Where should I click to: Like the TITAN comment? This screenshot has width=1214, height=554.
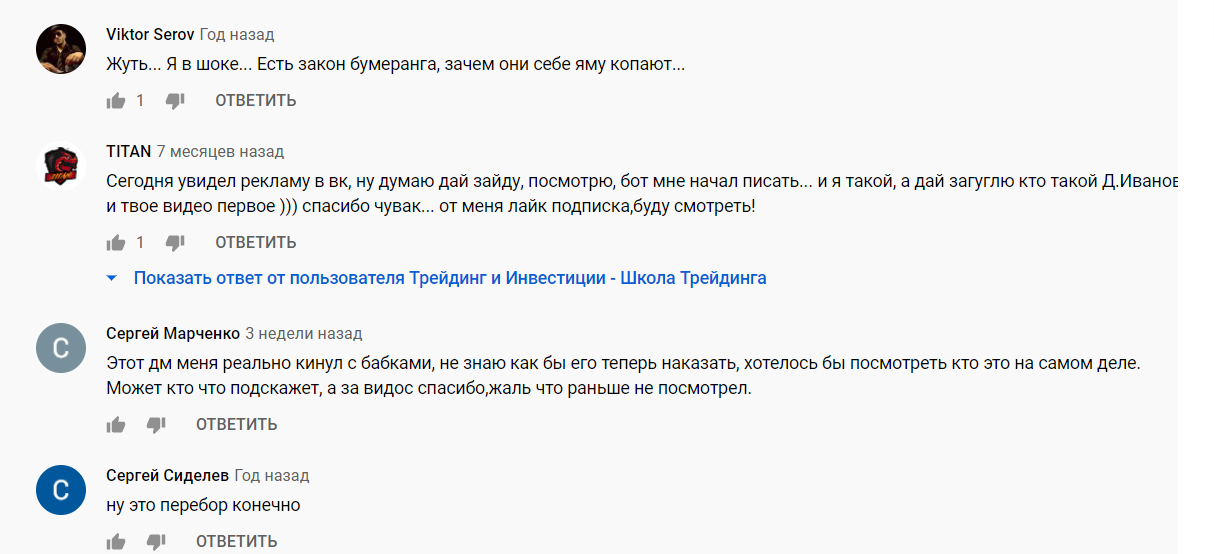click(x=116, y=242)
